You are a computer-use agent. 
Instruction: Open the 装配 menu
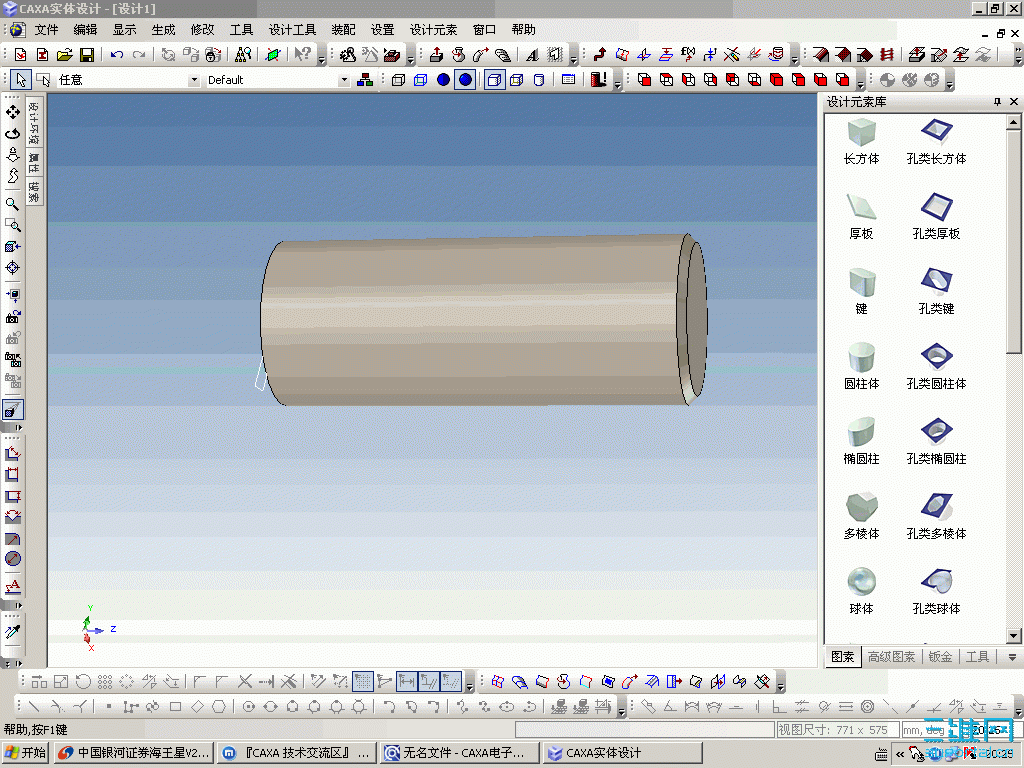click(x=343, y=29)
